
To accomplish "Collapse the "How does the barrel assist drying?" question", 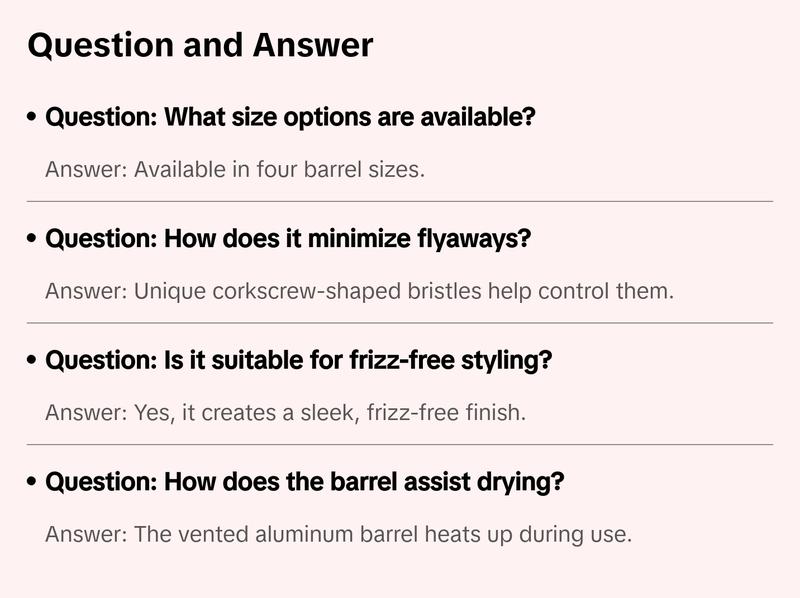I will 305,483.
